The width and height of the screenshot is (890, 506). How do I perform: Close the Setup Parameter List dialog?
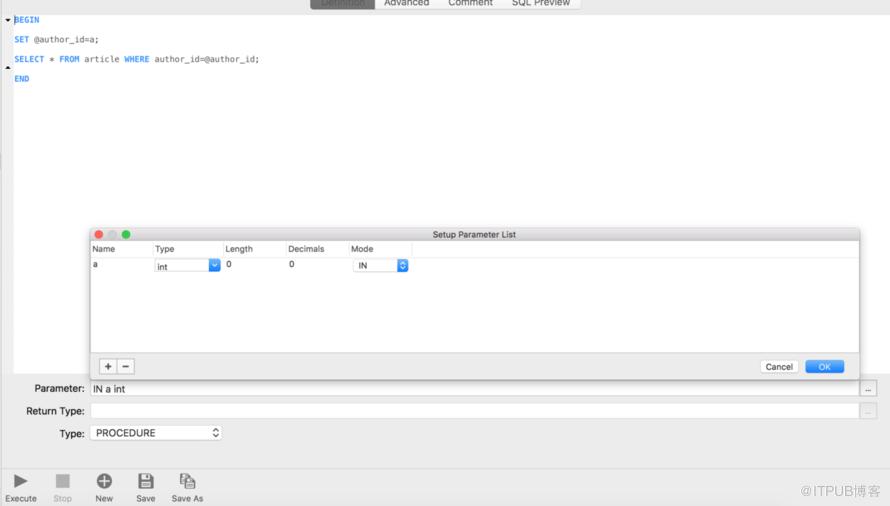[99, 235]
